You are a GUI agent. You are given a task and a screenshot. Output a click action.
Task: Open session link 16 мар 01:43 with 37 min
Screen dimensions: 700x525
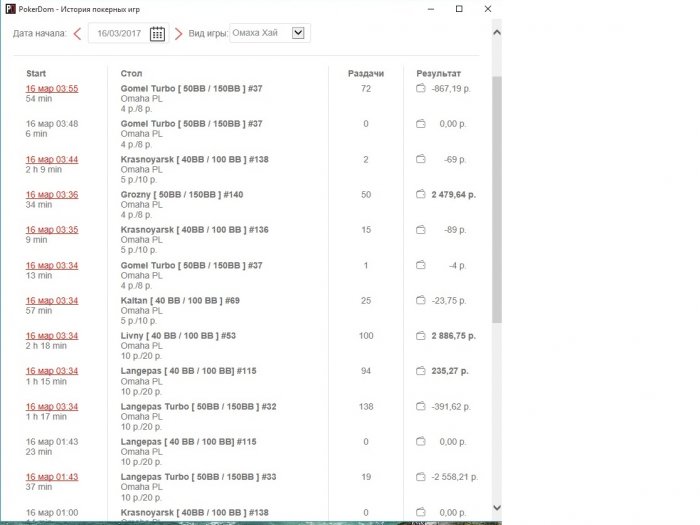coord(52,477)
